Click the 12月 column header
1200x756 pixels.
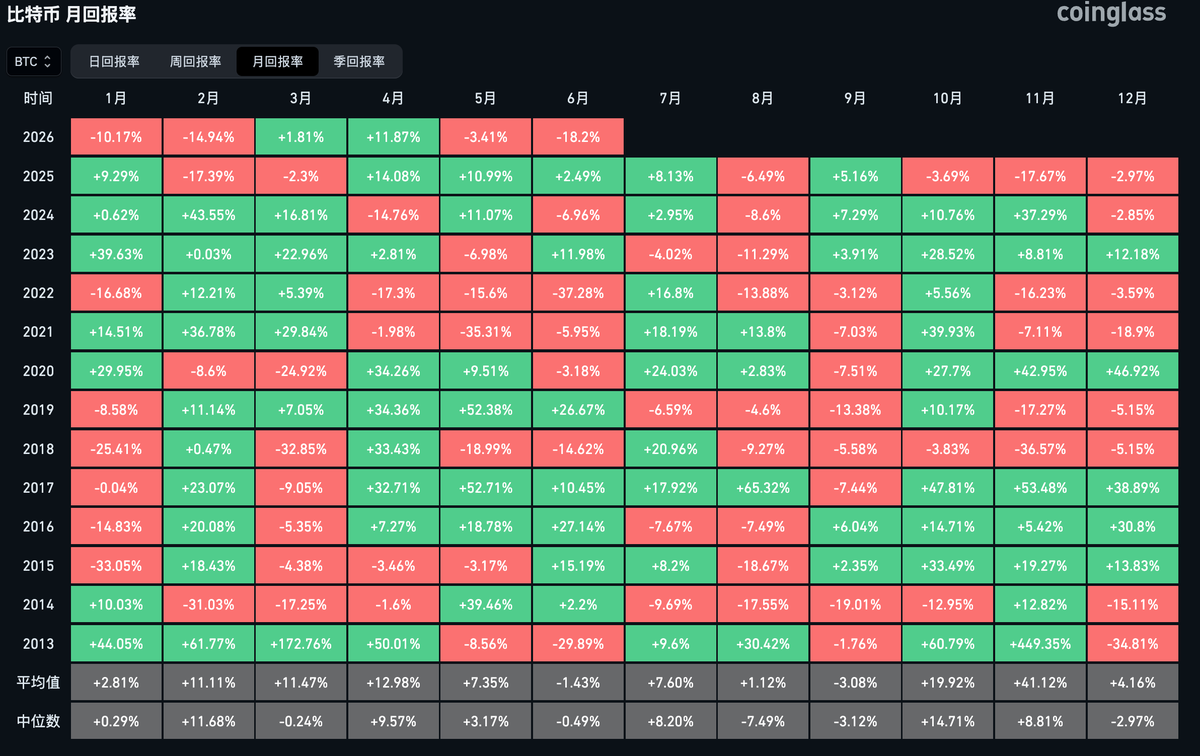tap(1133, 99)
